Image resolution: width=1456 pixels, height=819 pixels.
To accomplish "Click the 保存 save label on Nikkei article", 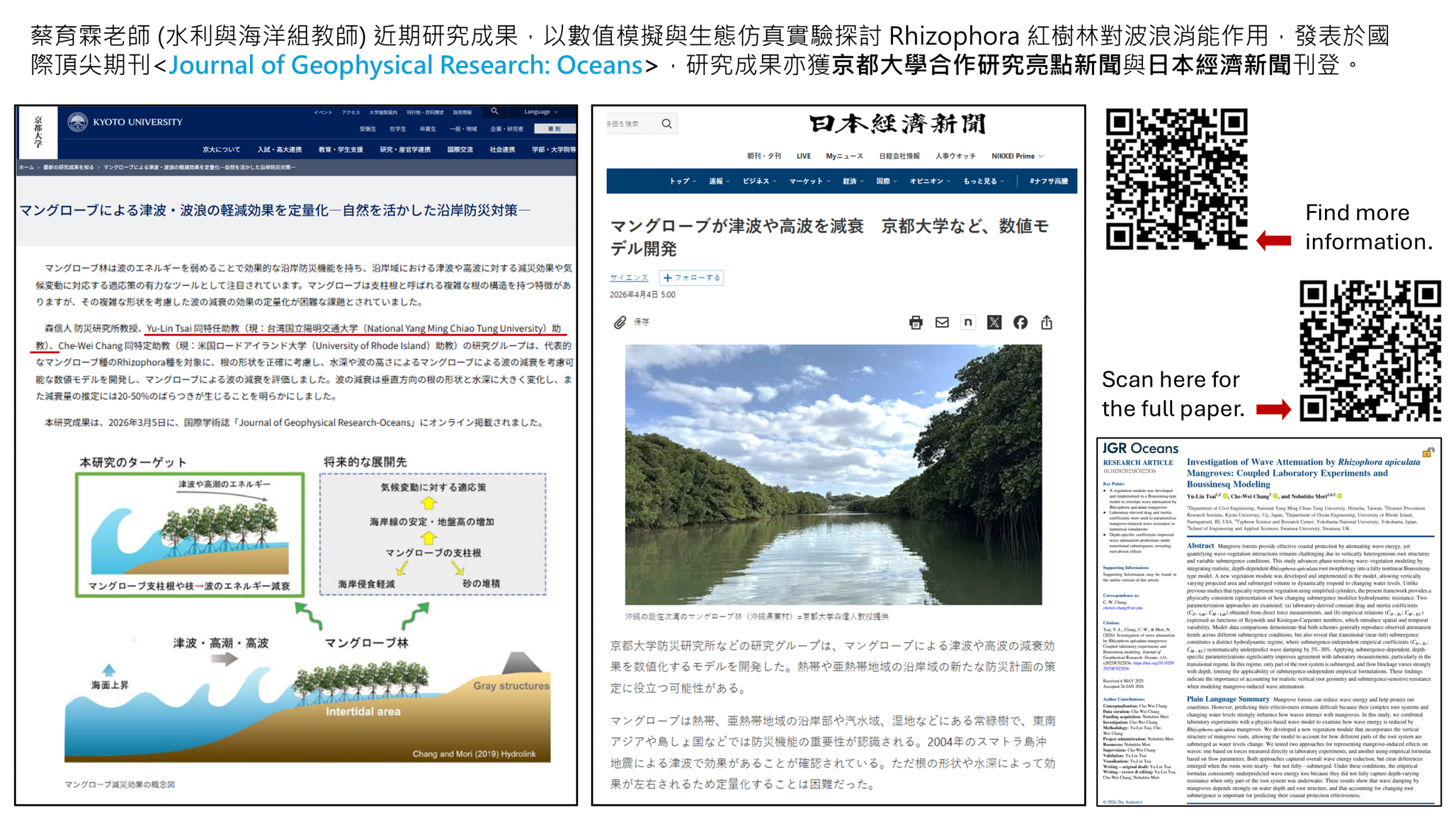I will (641, 322).
